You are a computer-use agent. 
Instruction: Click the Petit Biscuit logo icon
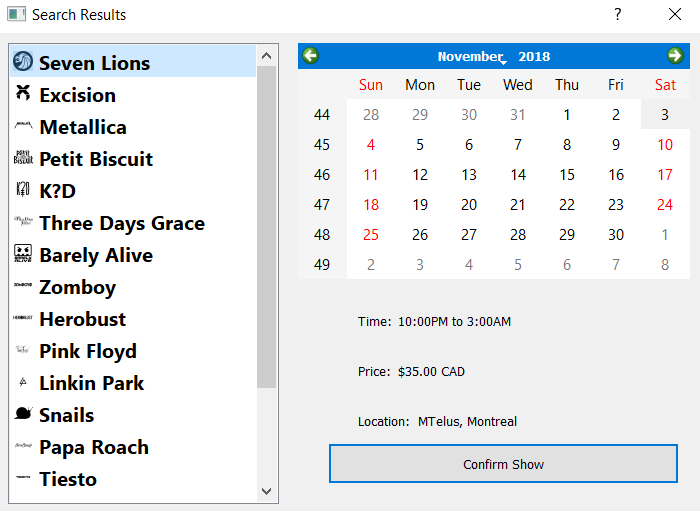(23, 157)
